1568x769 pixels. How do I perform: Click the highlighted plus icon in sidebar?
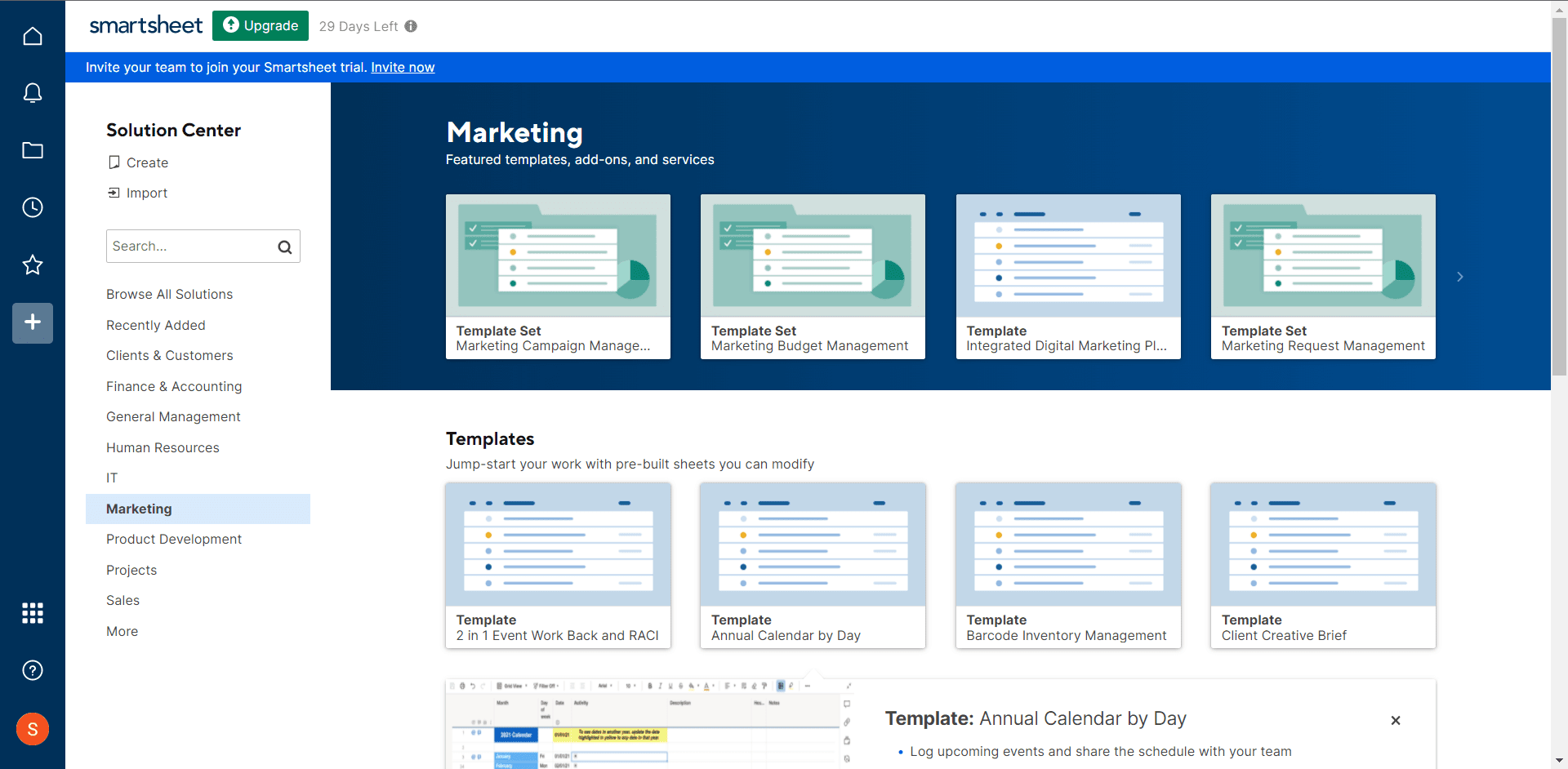point(33,323)
